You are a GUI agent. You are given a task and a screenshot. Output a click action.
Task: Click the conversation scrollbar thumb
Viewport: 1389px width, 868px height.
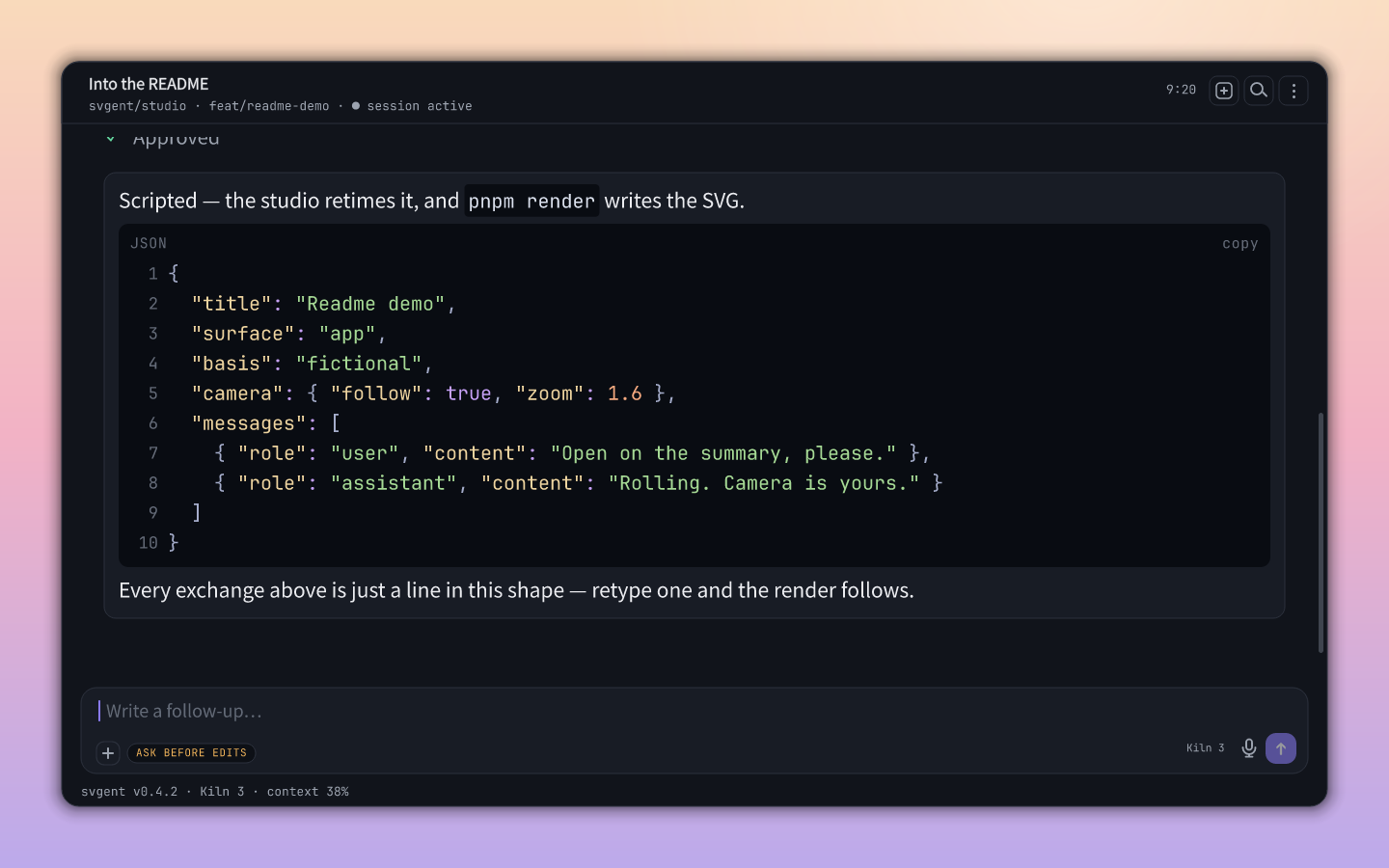click(1321, 532)
